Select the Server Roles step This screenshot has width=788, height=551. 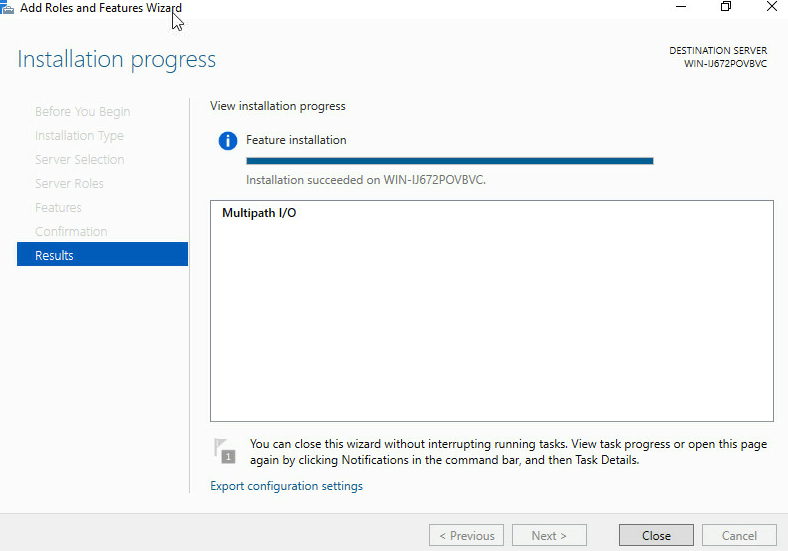[x=69, y=183]
